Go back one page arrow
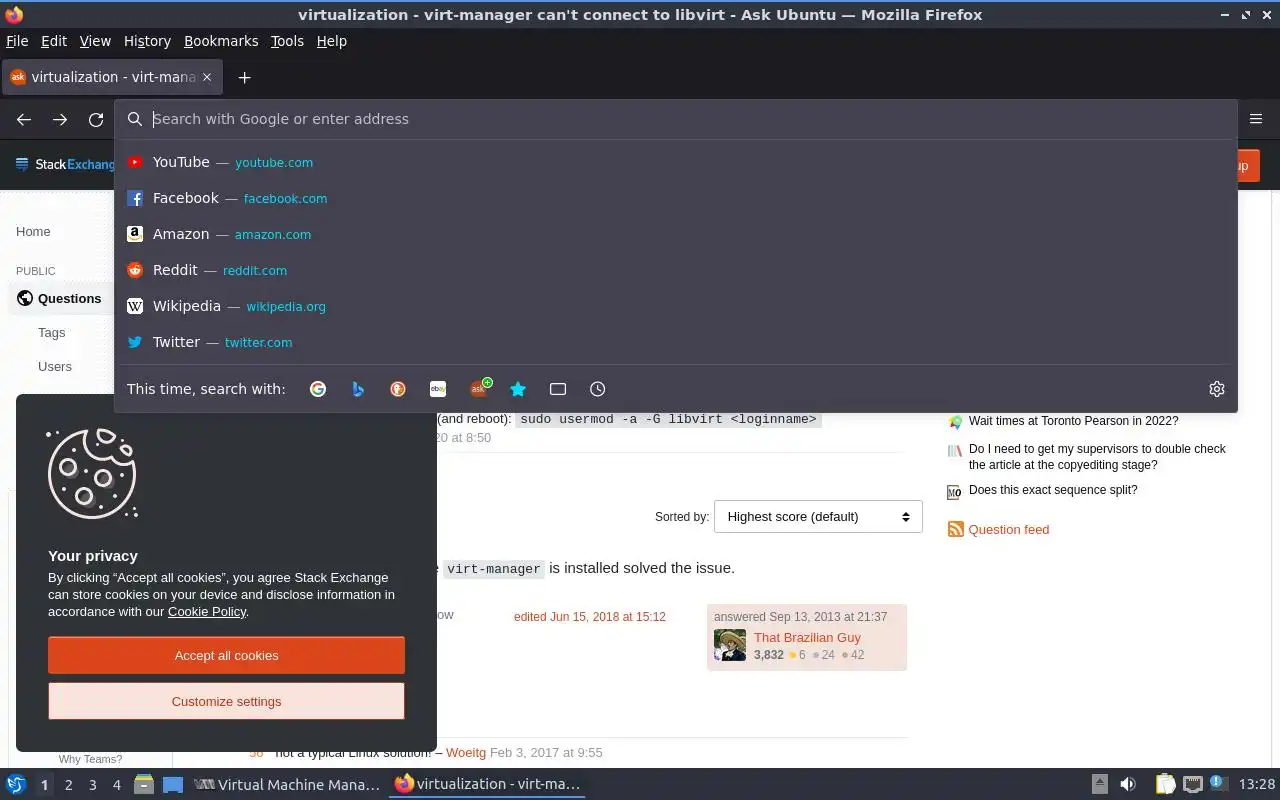 pos(24,119)
